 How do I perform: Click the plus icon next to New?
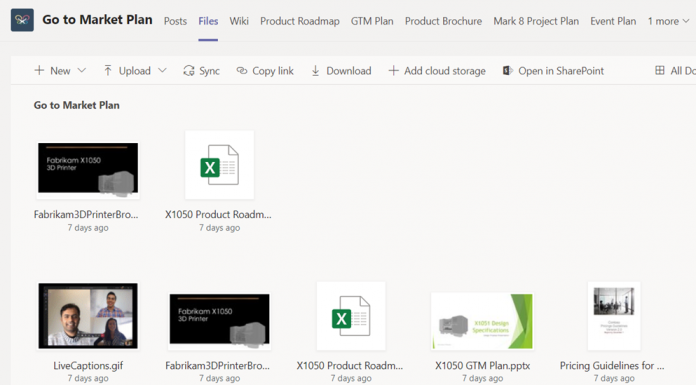click(39, 70)
